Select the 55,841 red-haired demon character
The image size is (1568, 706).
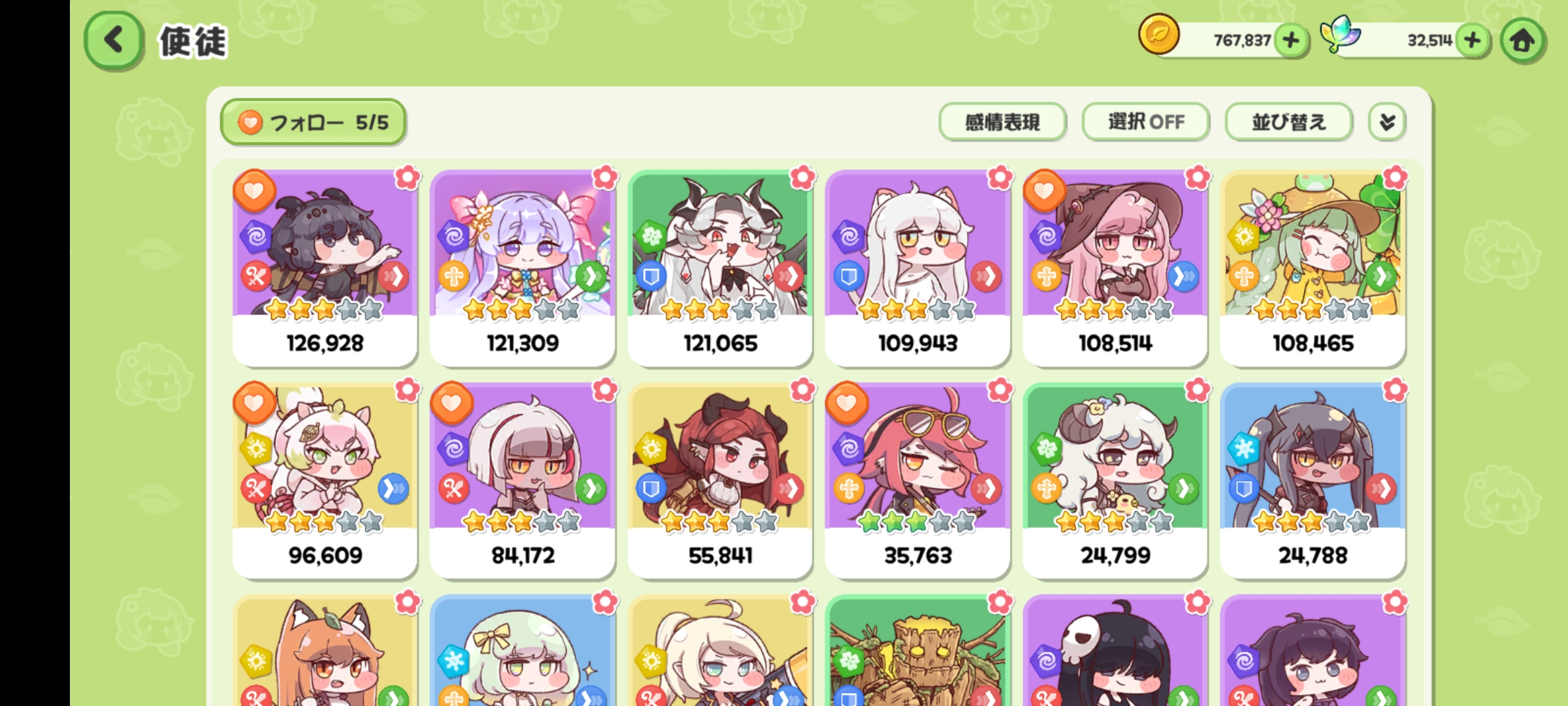tap(720, 481)
